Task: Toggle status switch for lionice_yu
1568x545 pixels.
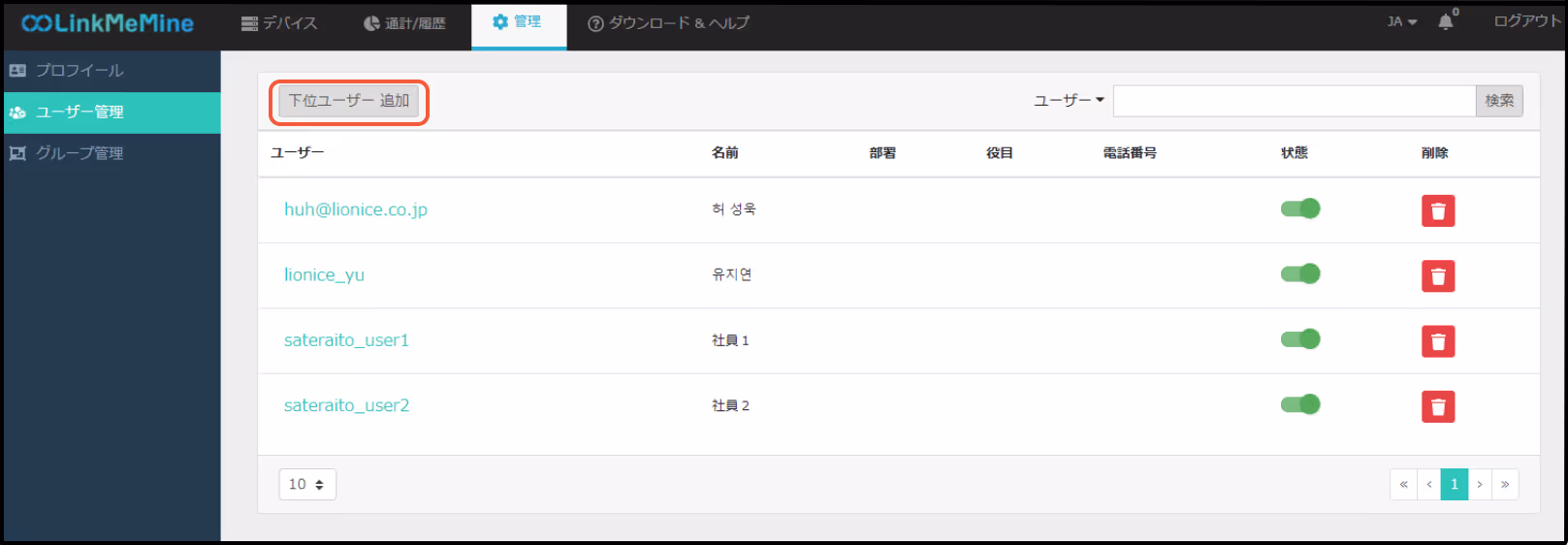Action: pyautogui.click(x=1300, y=273)
